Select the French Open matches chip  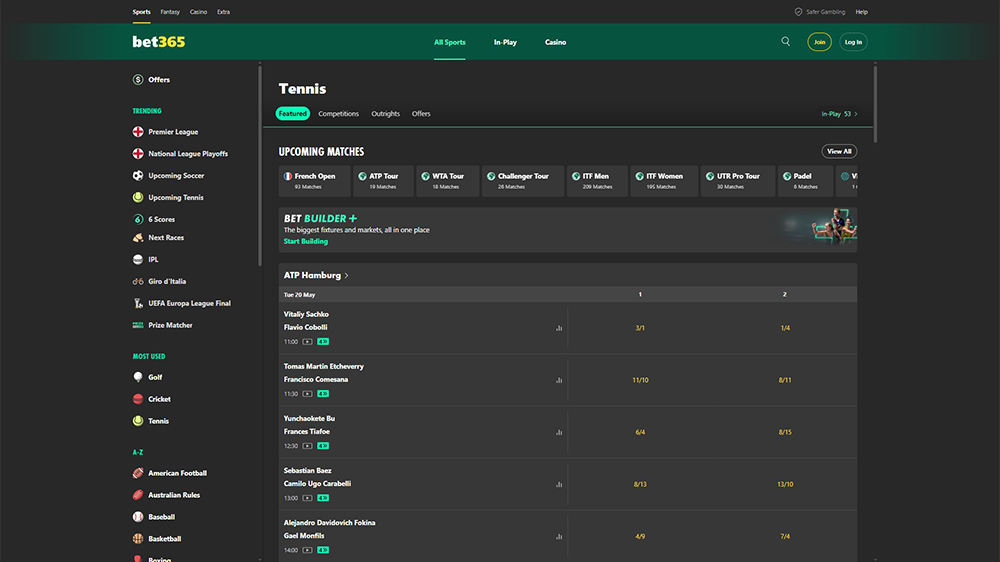(314, 181)
